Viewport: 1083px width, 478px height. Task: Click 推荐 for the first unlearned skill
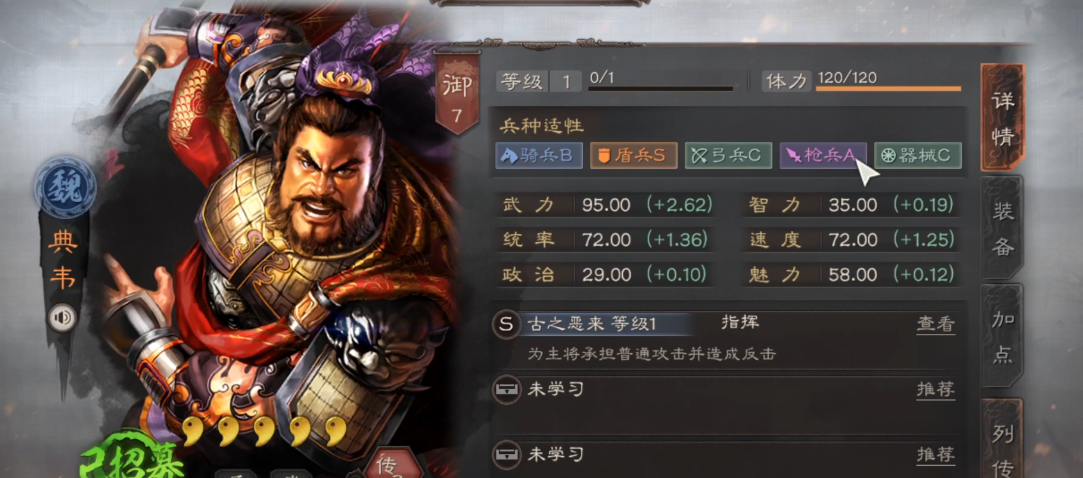(936, 389)
